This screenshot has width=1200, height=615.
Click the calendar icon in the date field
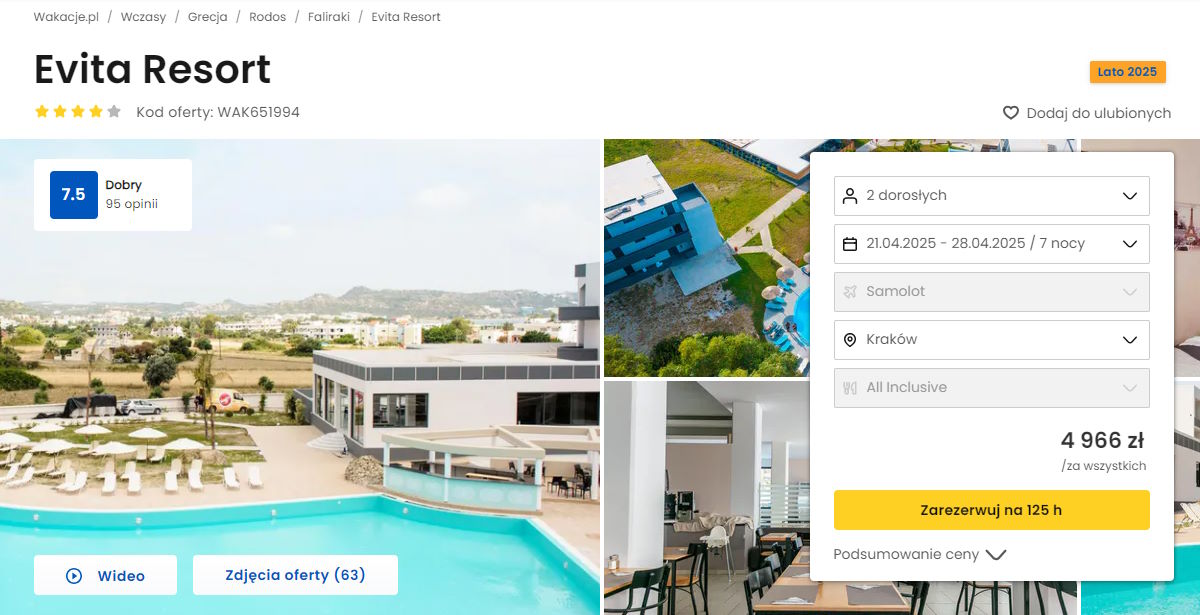850,243
